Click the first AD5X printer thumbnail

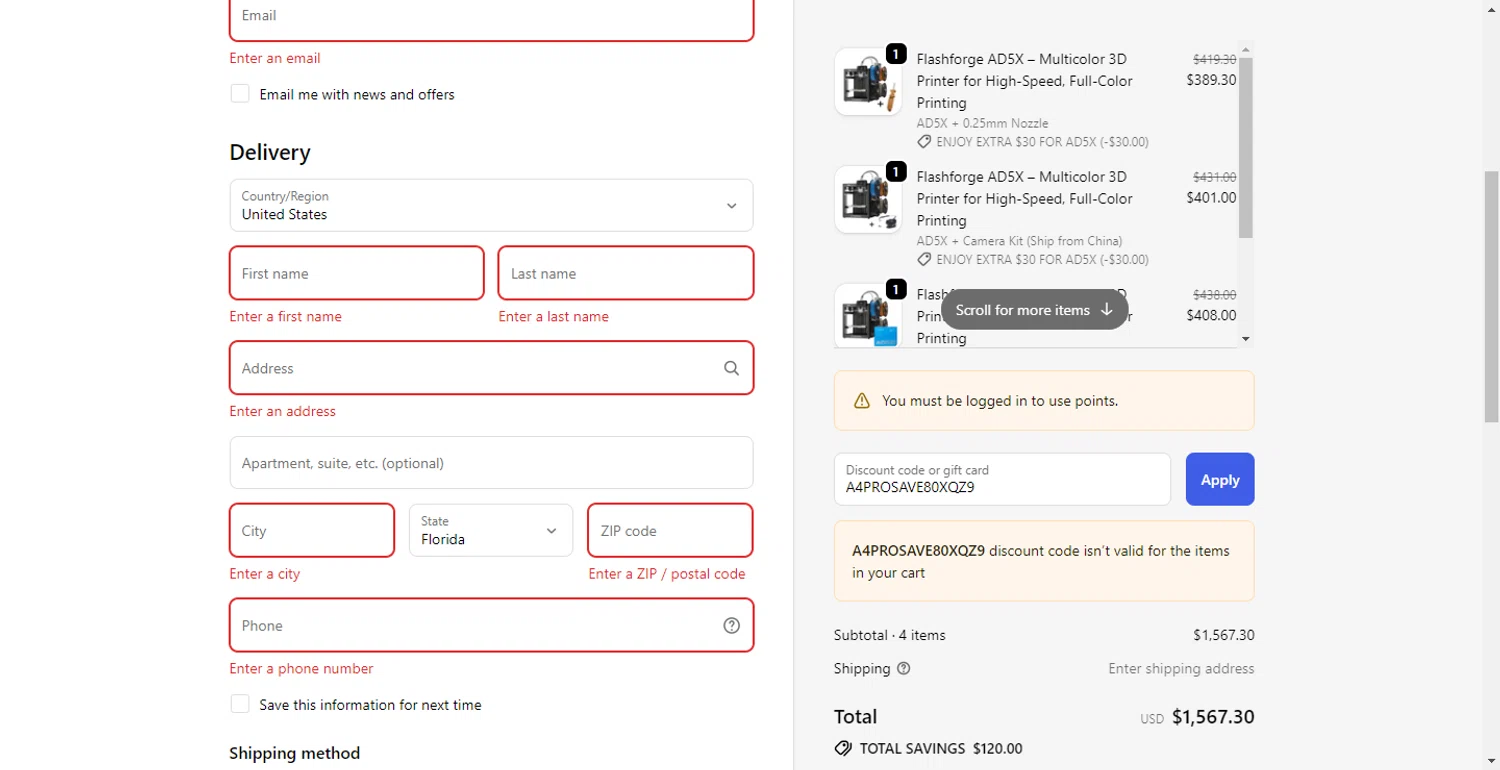pyautogui.click(x=868, y=82)
